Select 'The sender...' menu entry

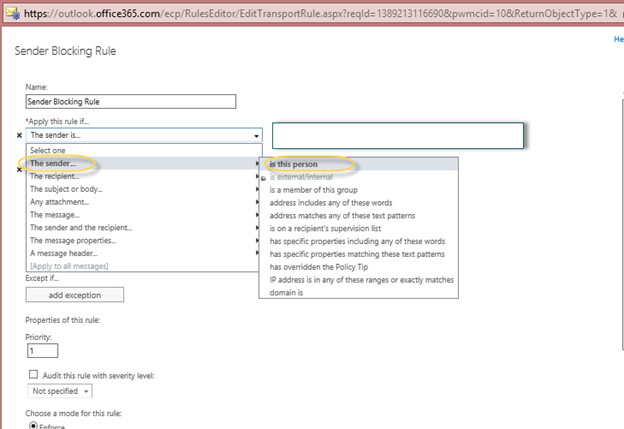tap(142, 163)
